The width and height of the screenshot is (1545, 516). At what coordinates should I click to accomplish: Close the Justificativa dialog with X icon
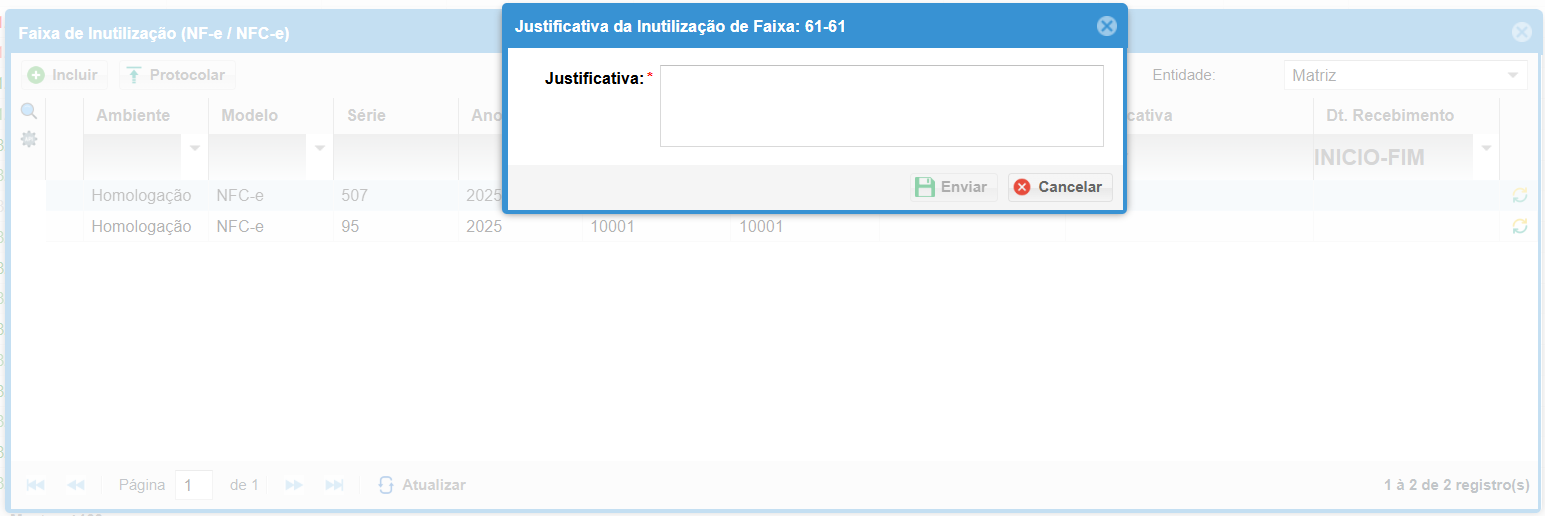(x=1106, y=26)
